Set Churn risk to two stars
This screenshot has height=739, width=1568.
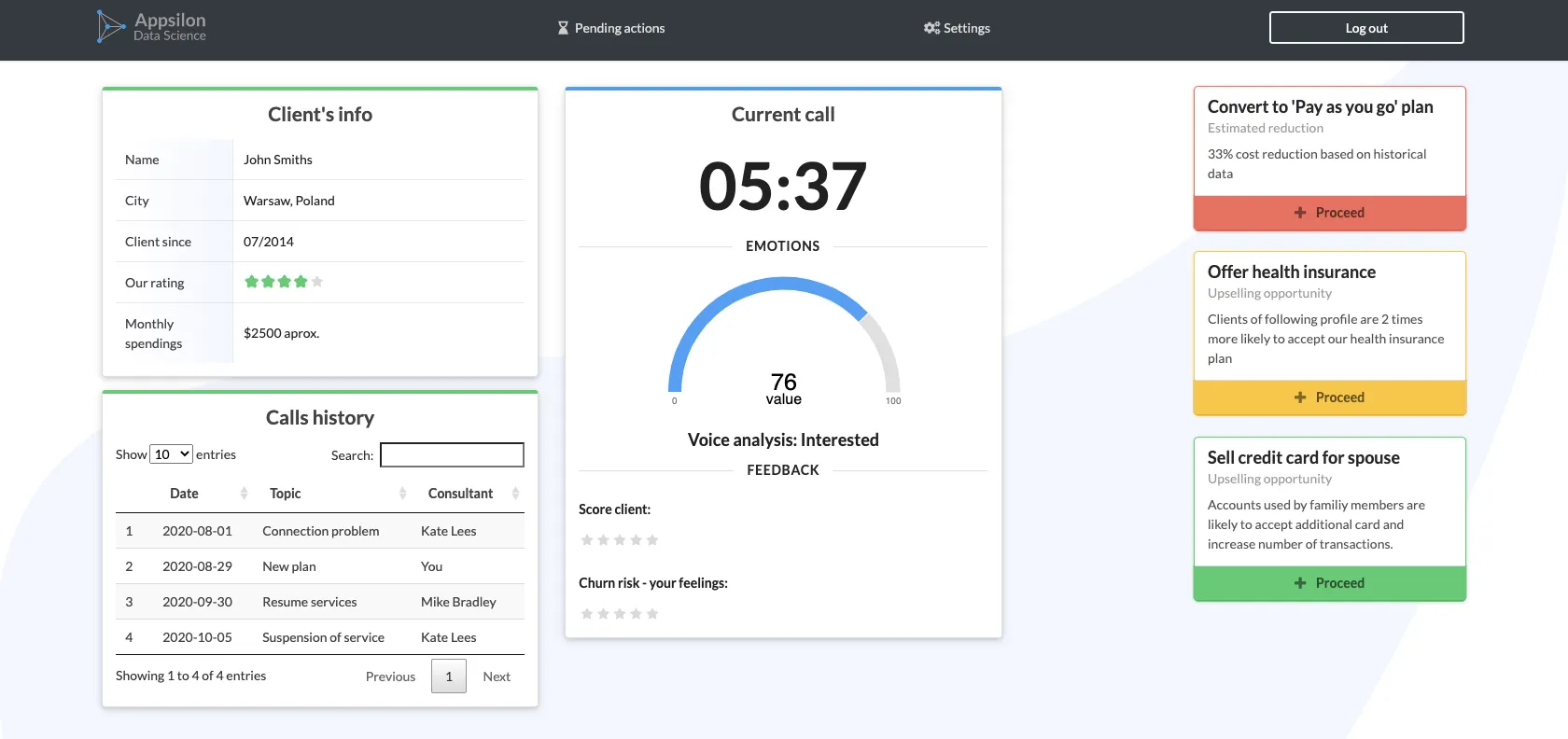(603, 614)
